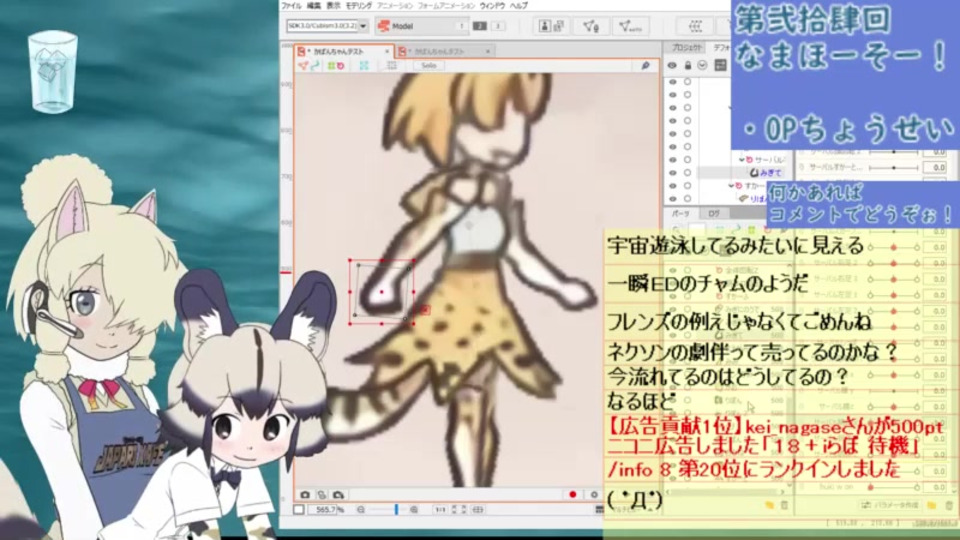Open the 編集 menu
The width and height of the screenshot is (960, 540).
pos(313,6)
